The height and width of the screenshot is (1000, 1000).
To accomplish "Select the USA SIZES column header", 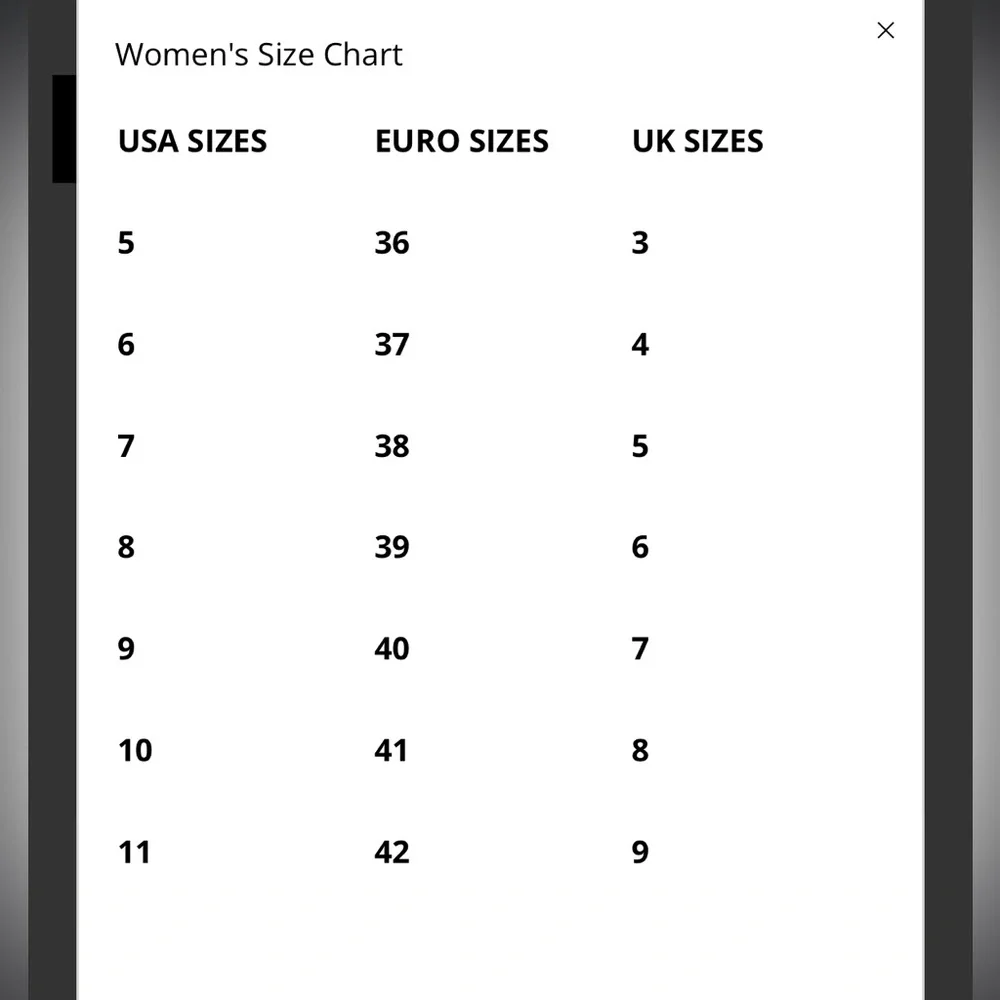I will 193,141.
